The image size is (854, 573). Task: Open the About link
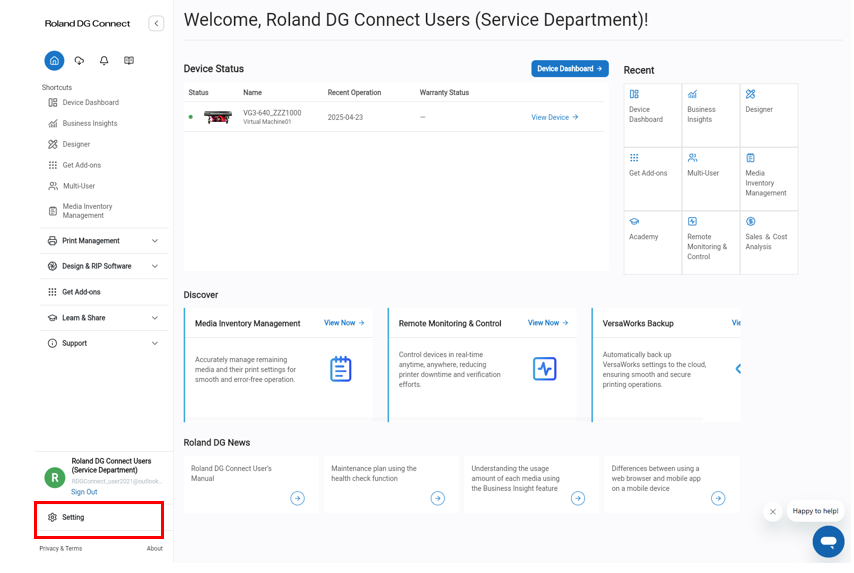point(155,548)
